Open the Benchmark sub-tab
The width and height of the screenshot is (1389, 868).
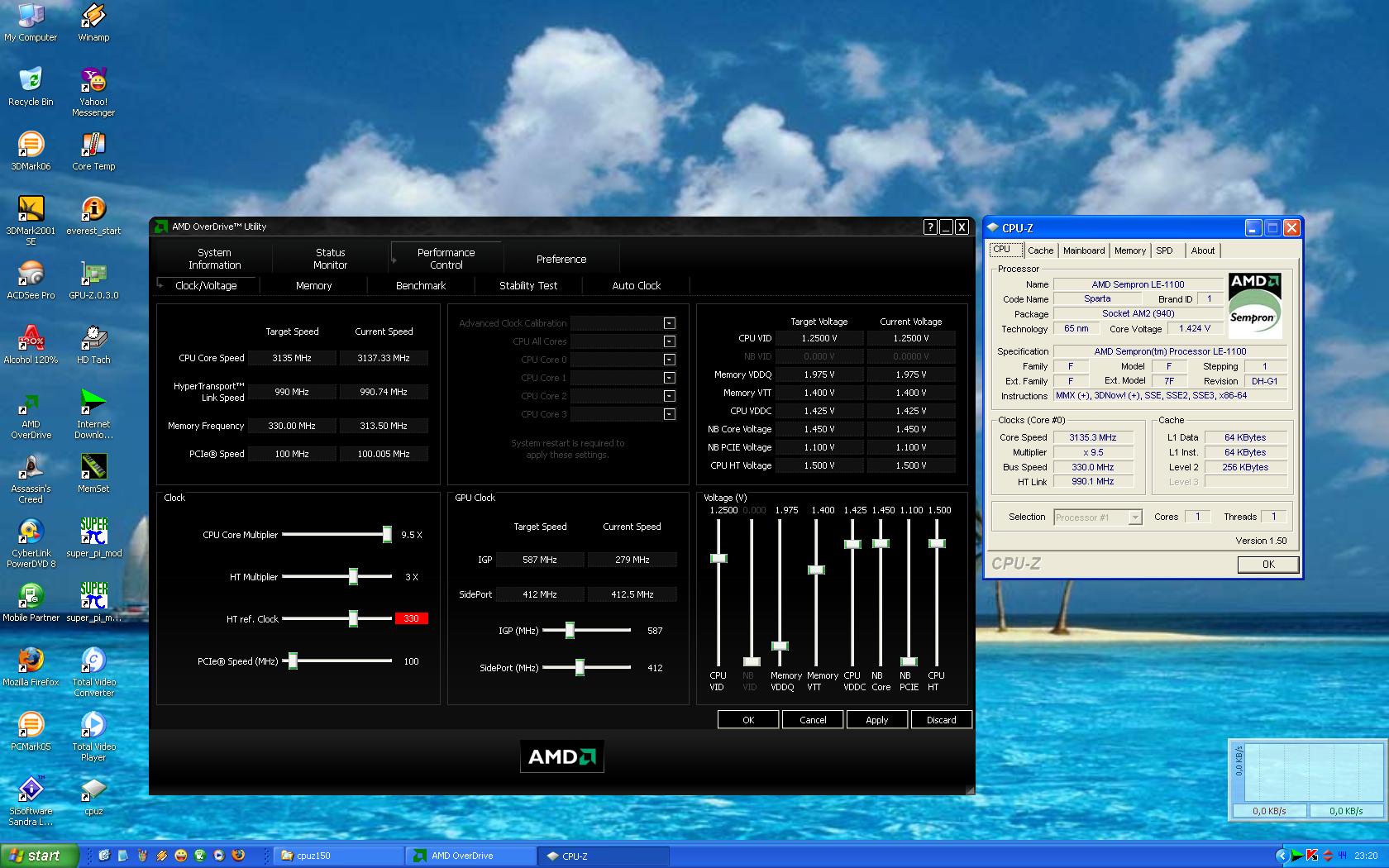point(421,285)
